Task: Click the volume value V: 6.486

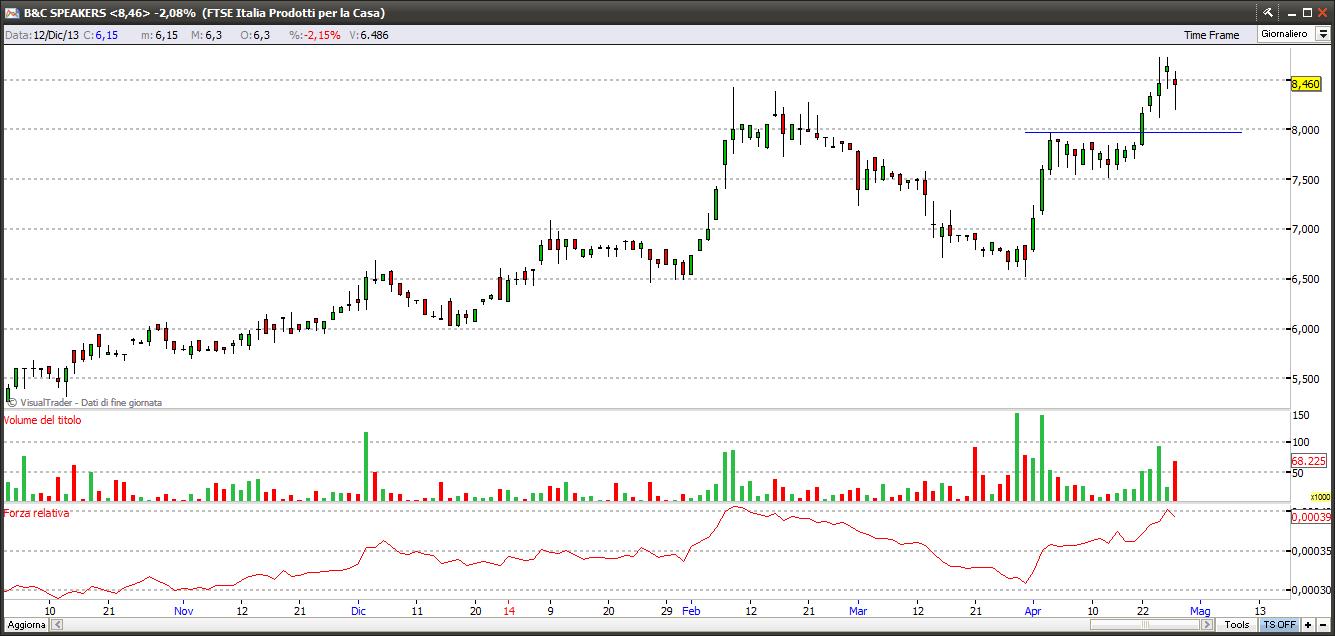Action: 369,35
